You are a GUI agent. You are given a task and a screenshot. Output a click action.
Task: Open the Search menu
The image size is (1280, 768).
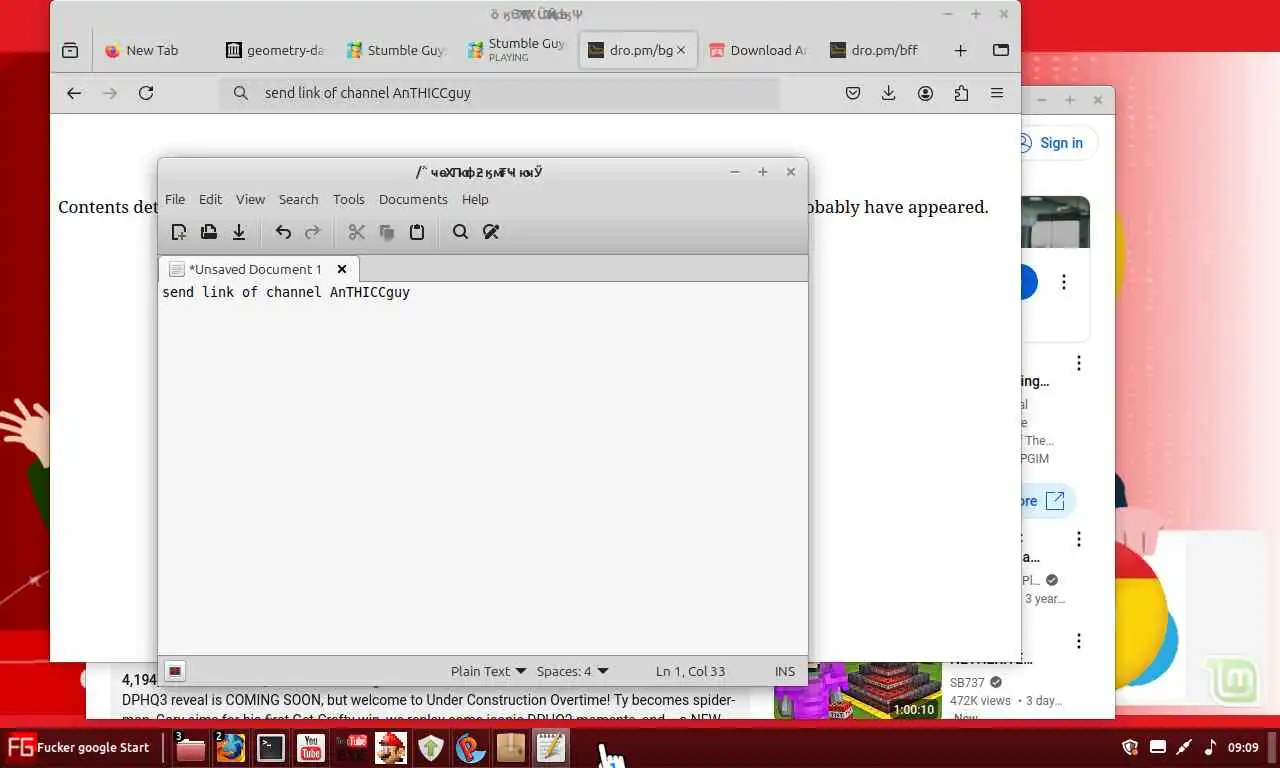tap(298, 199)
